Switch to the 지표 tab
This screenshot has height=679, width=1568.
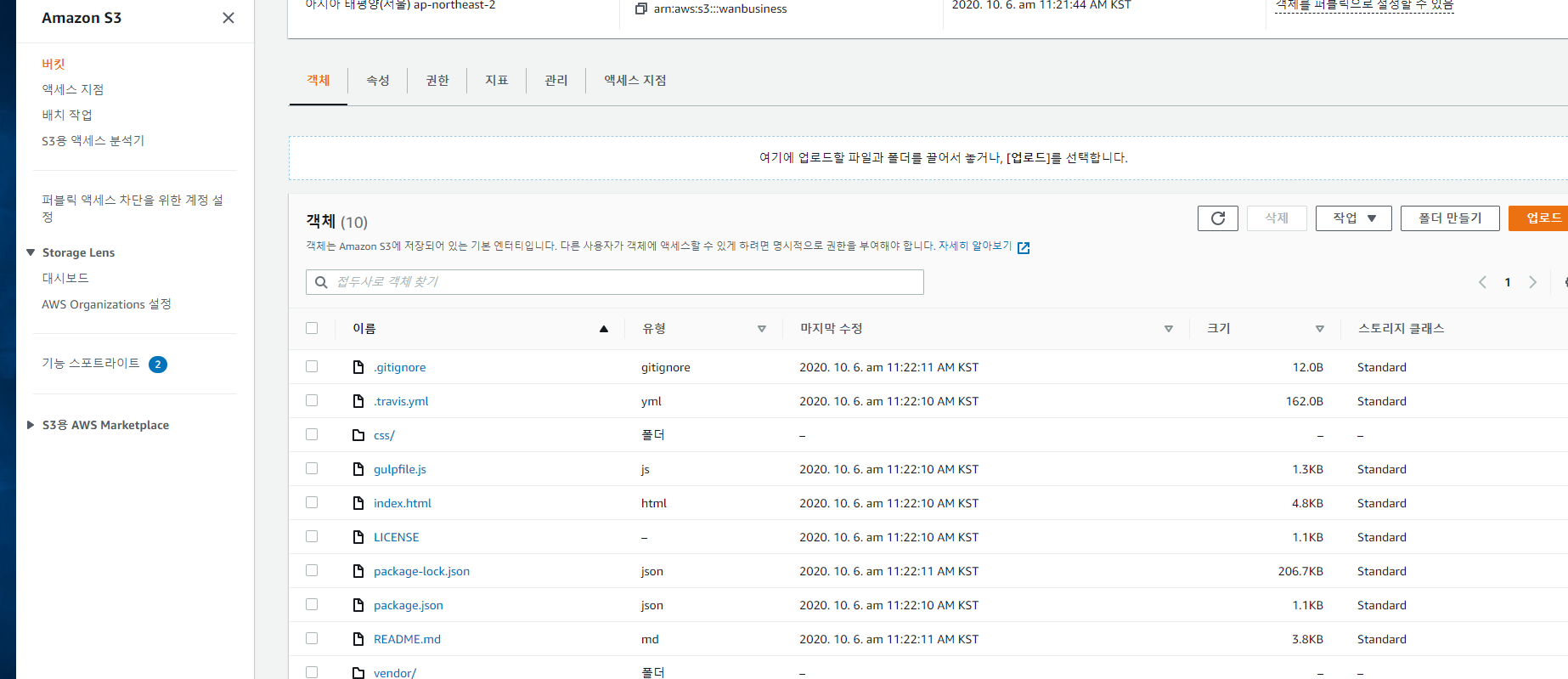497,80
